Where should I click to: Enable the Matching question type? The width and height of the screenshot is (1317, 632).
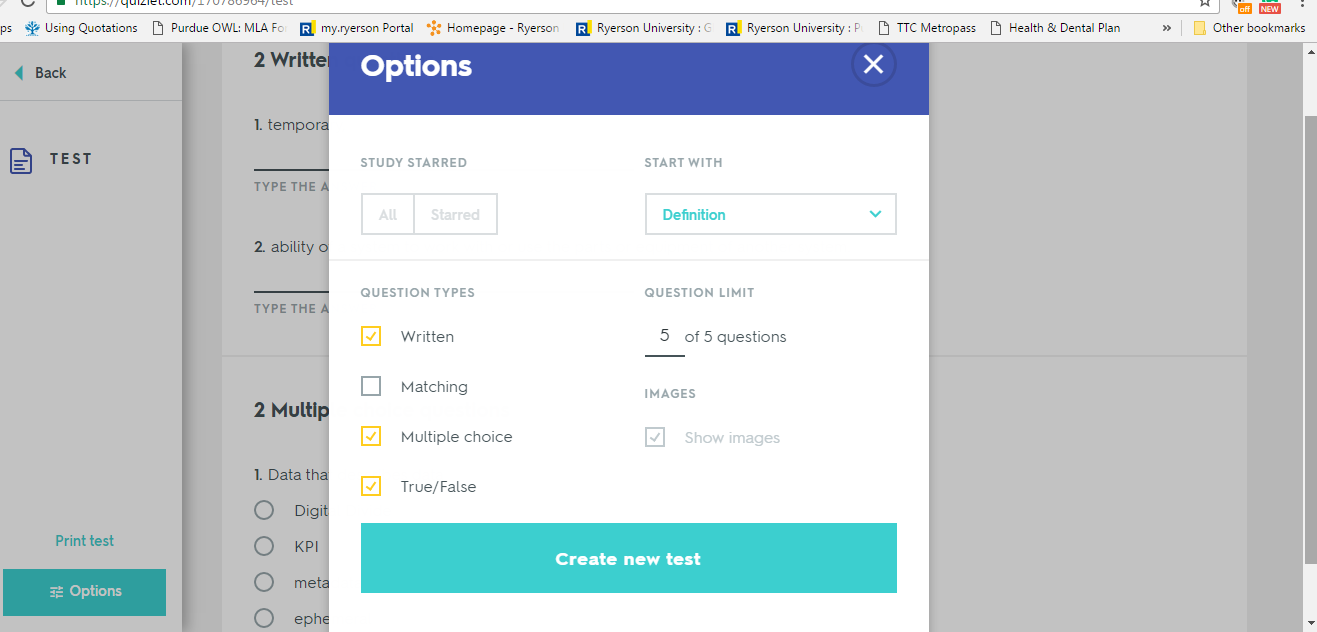371,386
